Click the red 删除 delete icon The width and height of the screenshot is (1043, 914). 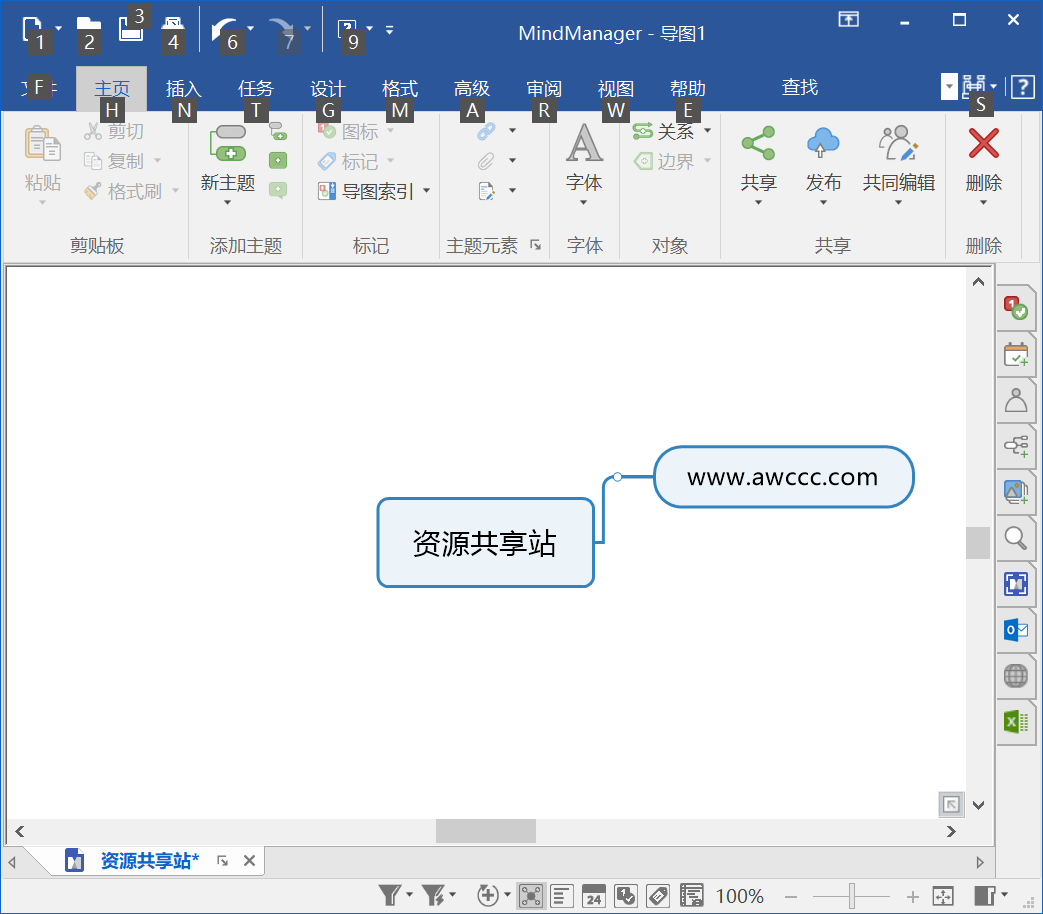click(984, 143)
